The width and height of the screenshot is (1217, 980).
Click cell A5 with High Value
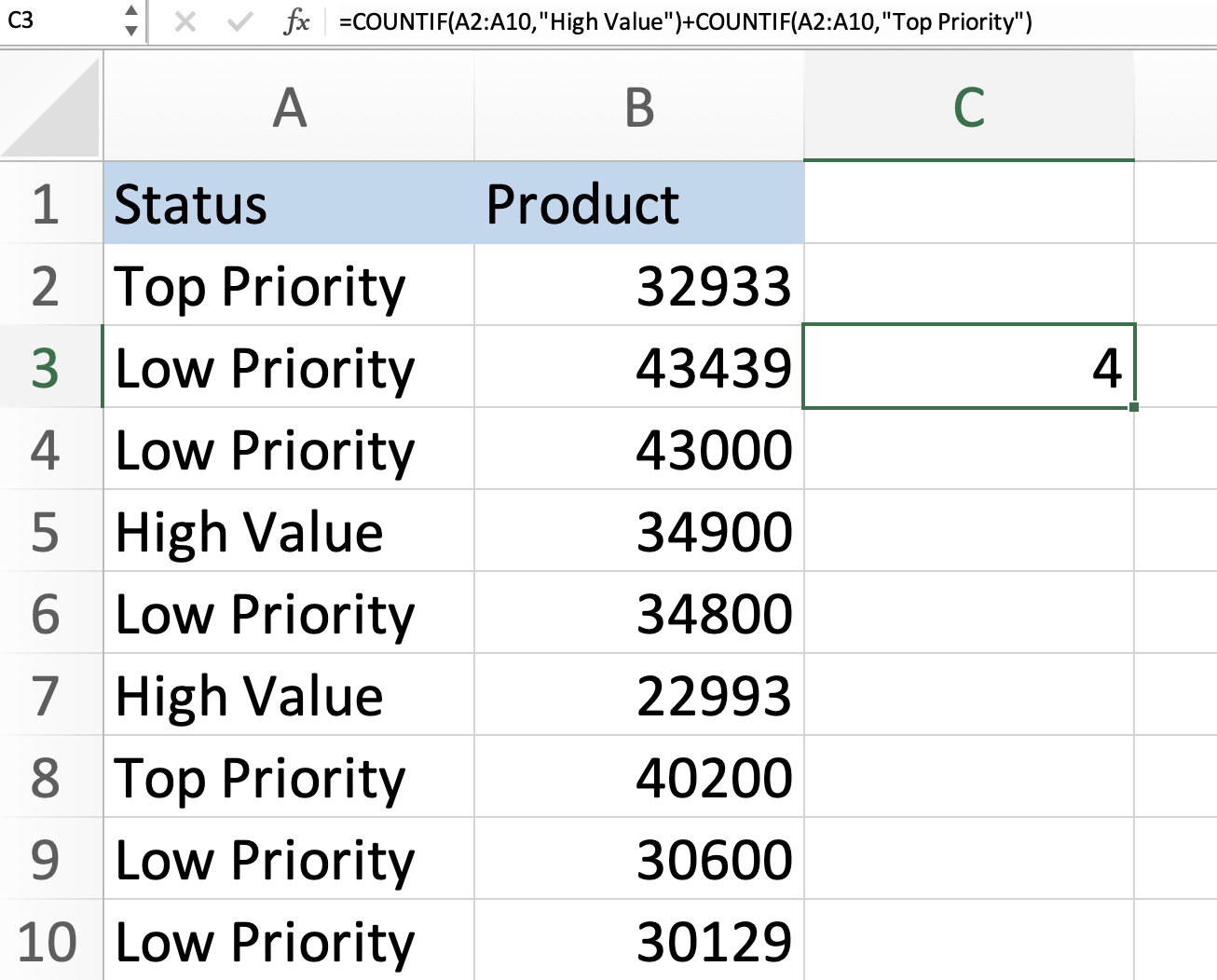click(289, 531)
